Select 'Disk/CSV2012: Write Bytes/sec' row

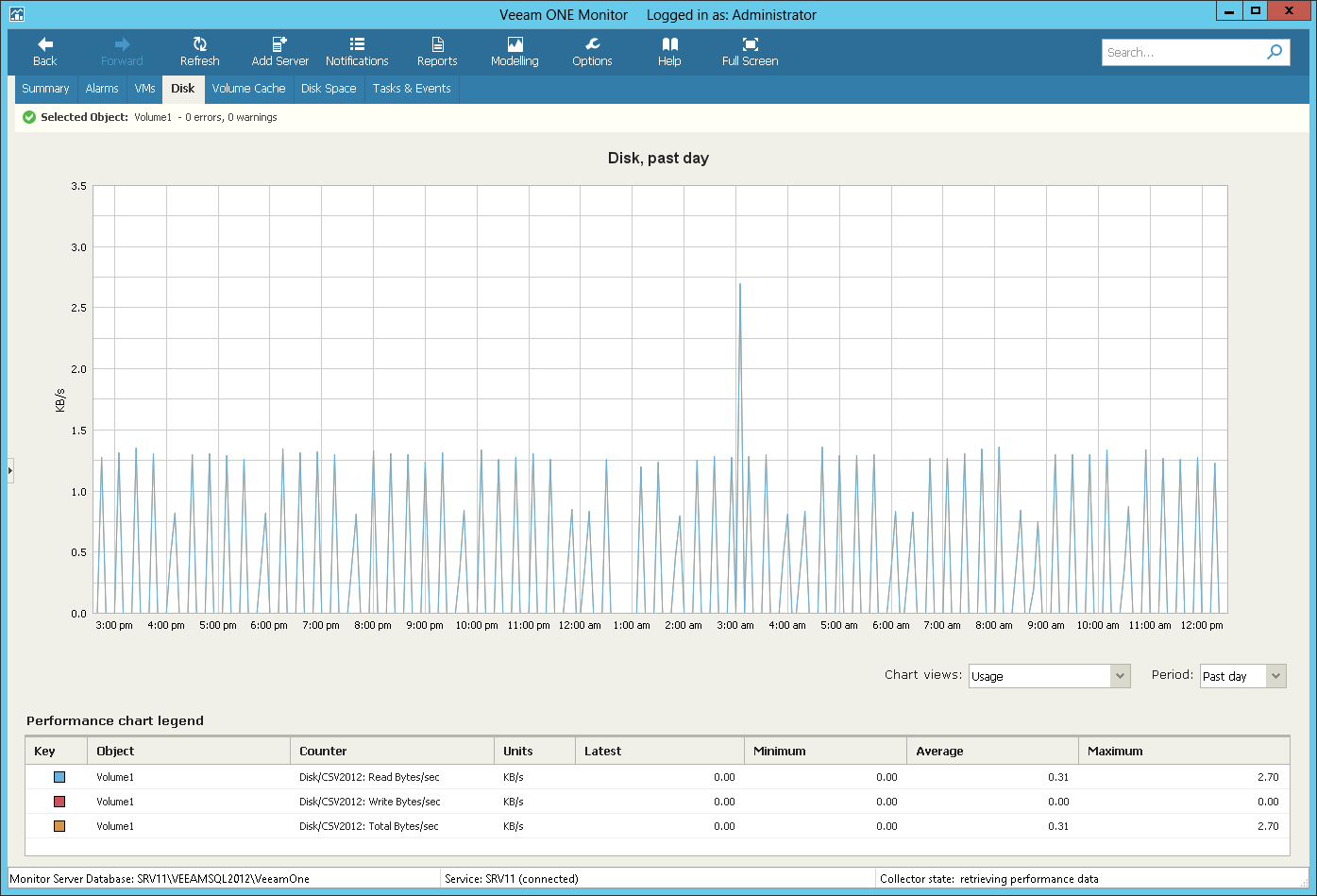coord(657,802)
